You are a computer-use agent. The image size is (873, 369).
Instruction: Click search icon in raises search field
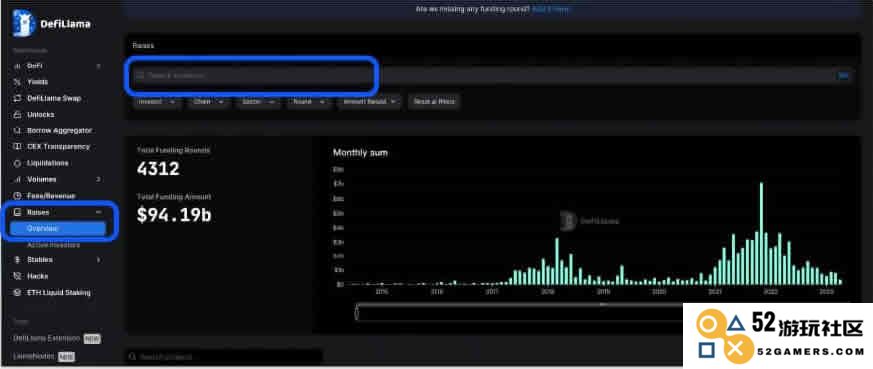(x=140, y=75)
